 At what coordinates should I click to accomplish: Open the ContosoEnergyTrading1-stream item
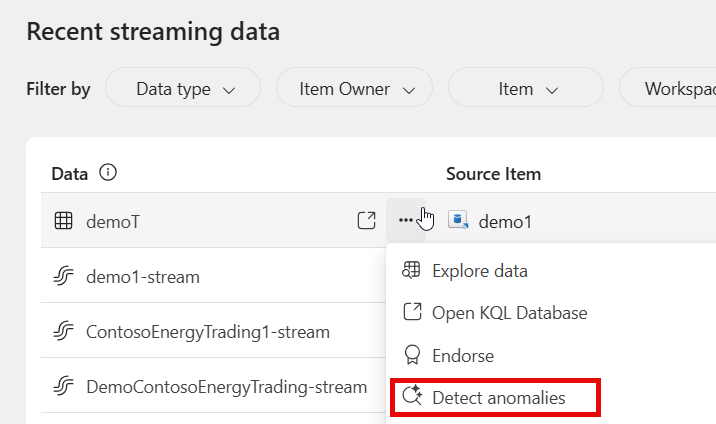click(208, 331)
